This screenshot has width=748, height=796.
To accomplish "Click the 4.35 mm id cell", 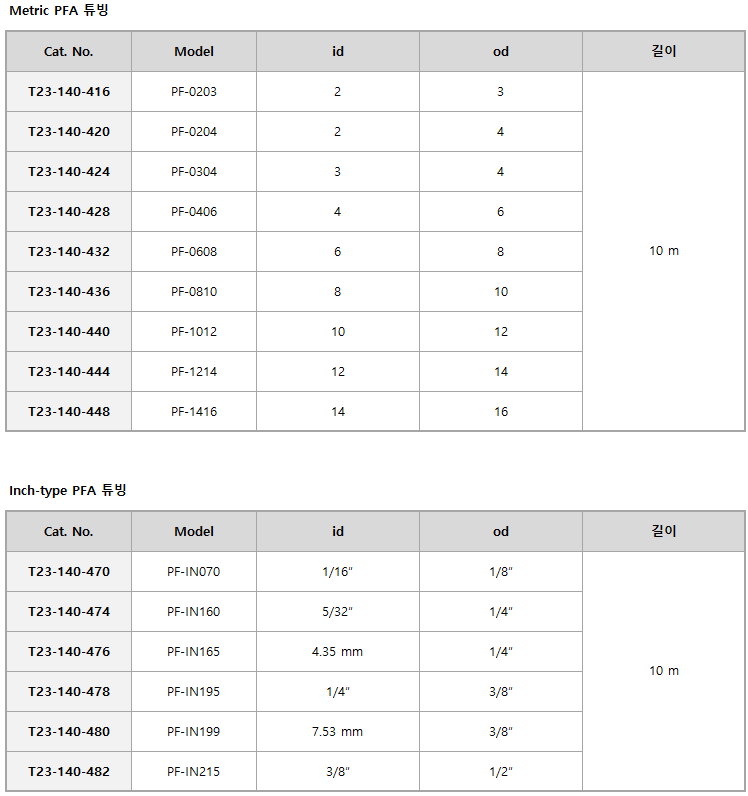I will (x=338, y=652).
